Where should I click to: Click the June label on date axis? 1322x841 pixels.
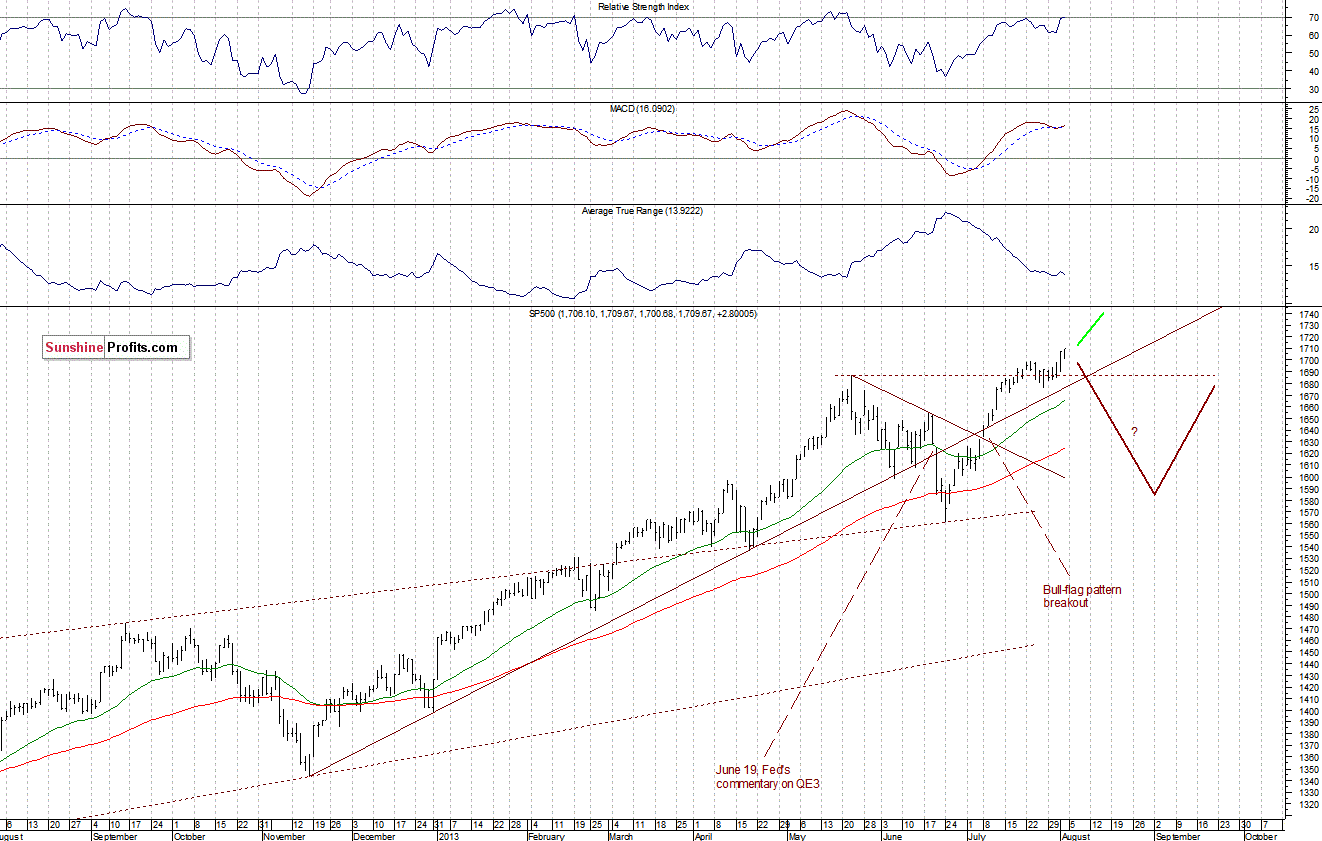(x=892, y=835)
